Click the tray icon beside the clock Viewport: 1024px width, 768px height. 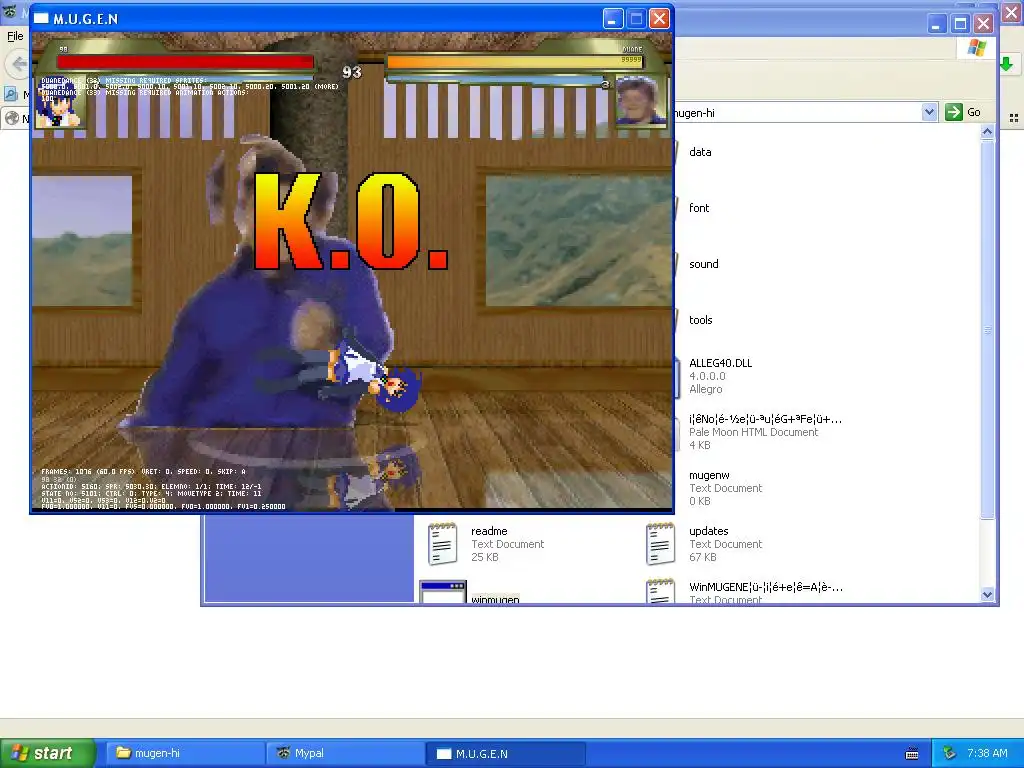(950, 753)
